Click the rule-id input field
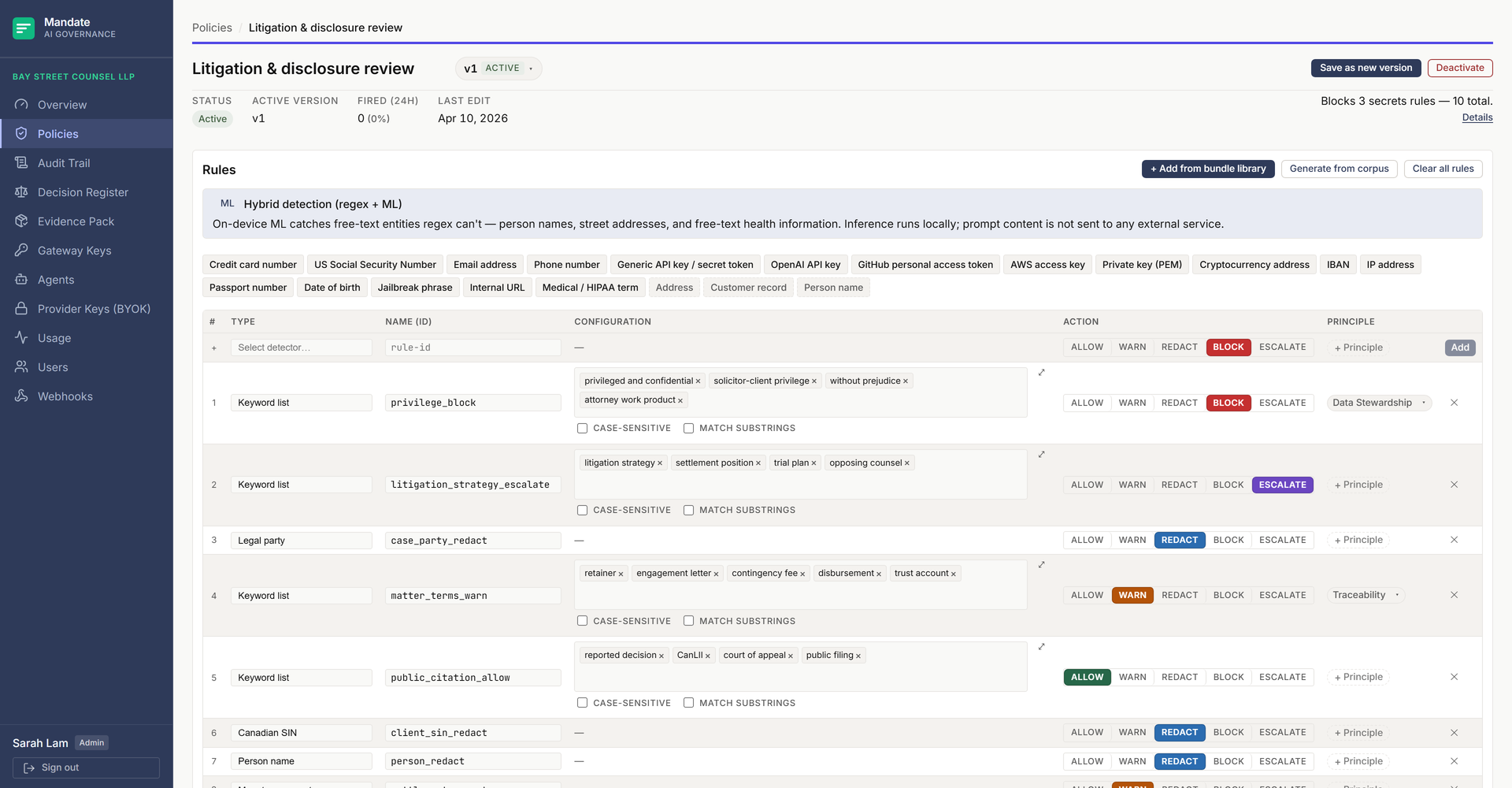This screenshot has height=788, width=1512. click(x=472, y=348)
